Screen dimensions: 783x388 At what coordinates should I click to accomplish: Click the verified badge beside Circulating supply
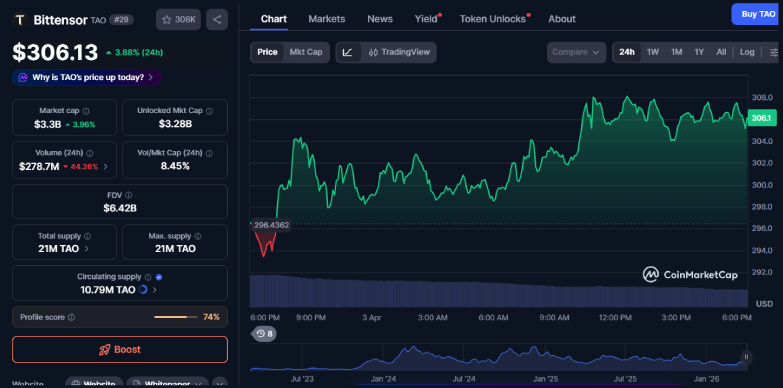point(159,277)
